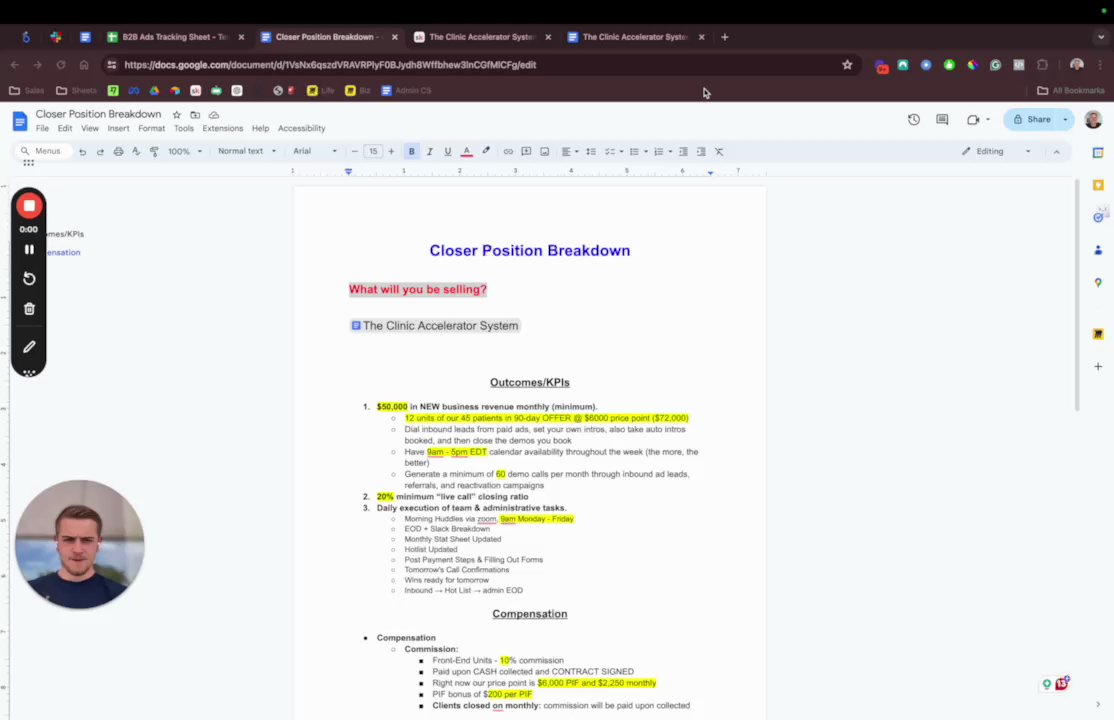This screenshot has height=720, width=1114.
Task: Get add-ons with the side panel plus
Action: (x=1098, y=366)
